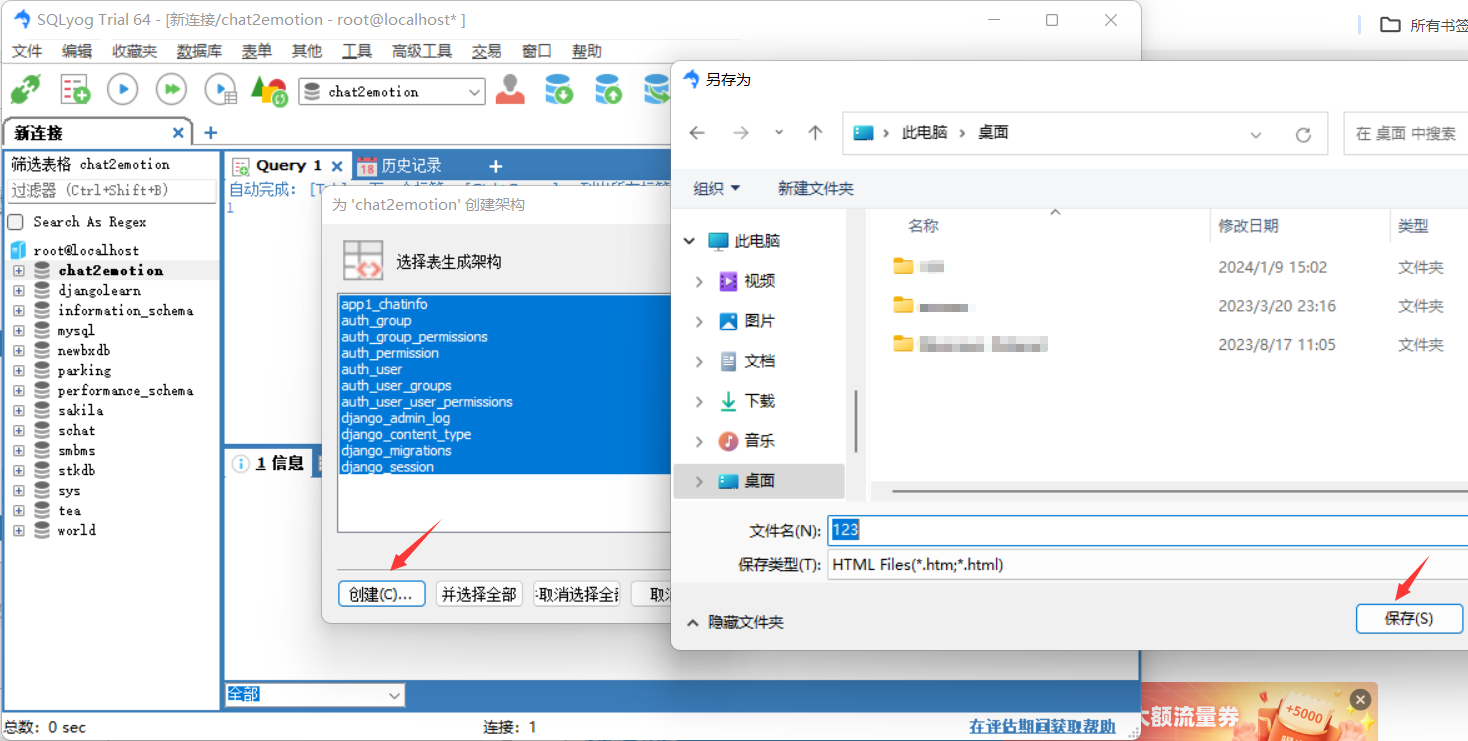Sort by 修改日期 column header
Image resolution: width=1468 pixels, height=741 pixels.
tap(1248, 226)
